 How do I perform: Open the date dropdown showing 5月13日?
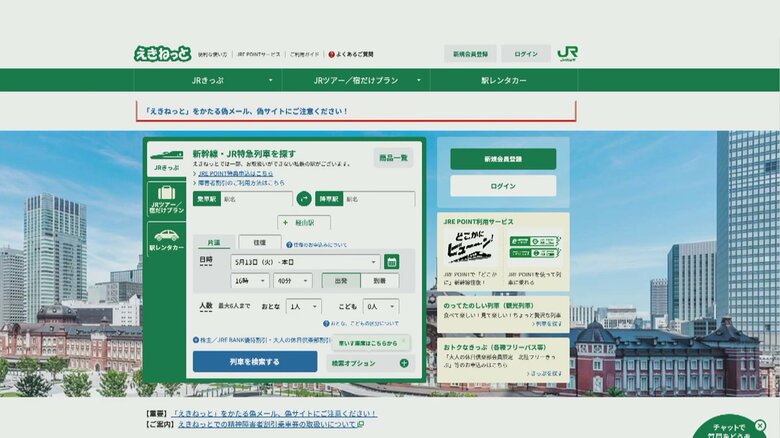pos(304,261)
